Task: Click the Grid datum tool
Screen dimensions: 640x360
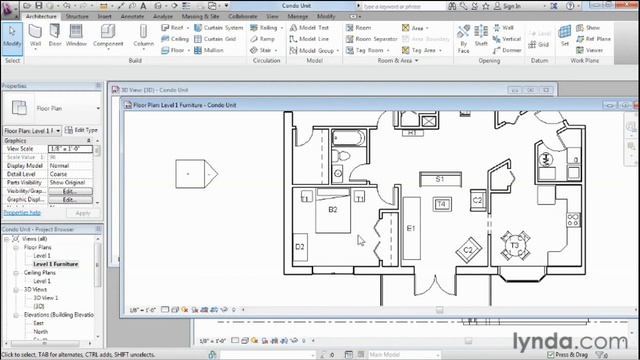Action: pyautogui.click(x=539, y=44)
